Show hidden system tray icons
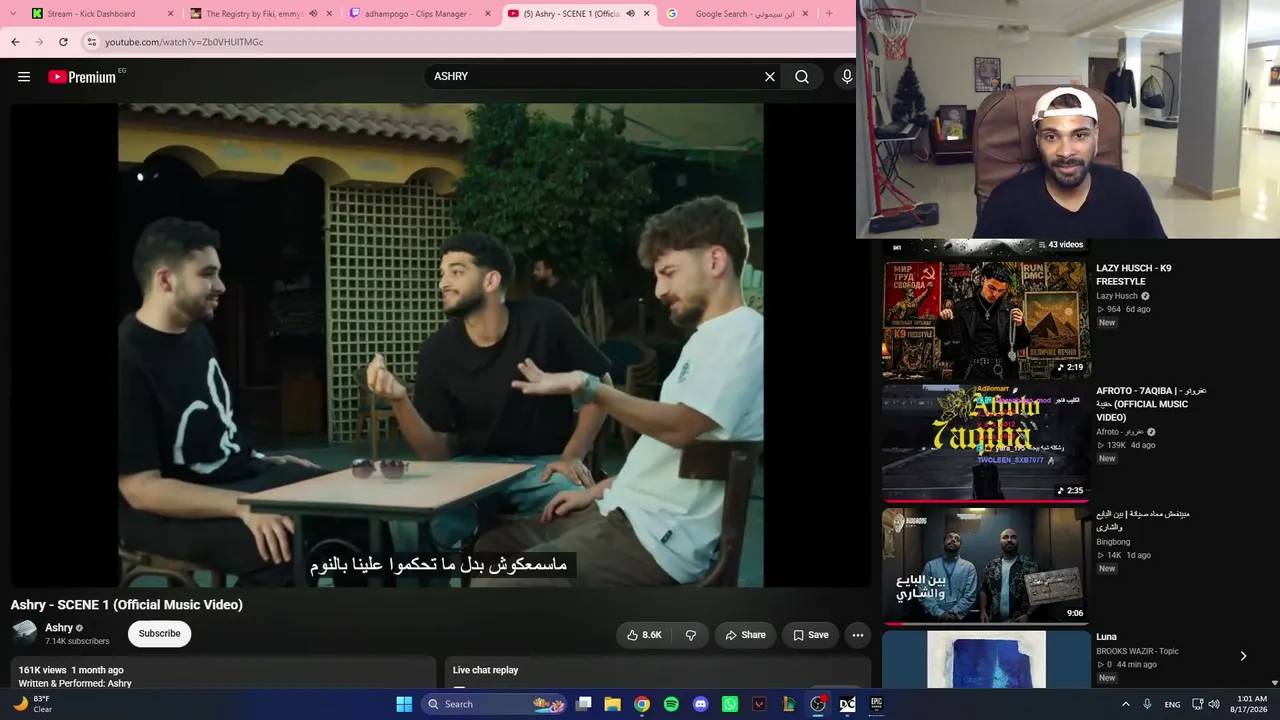 (1125, 704)
